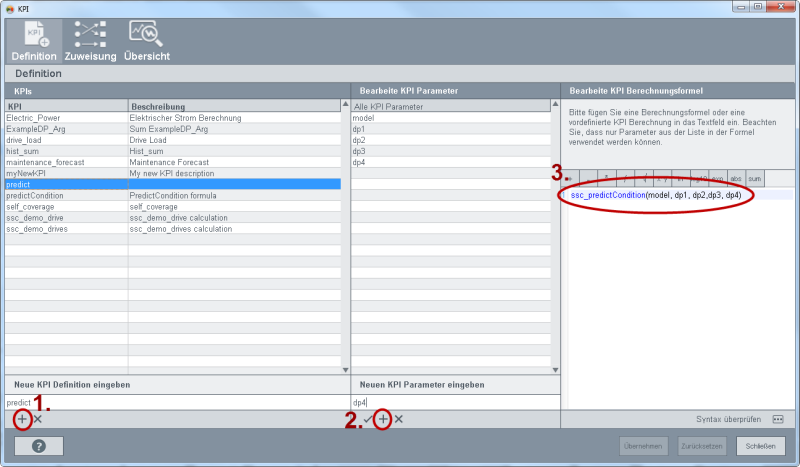This screenshot has width=800, height=467.
Task: Click the delete KPI definition X icon
Action: pyautogui.click(x=38, y=419)
